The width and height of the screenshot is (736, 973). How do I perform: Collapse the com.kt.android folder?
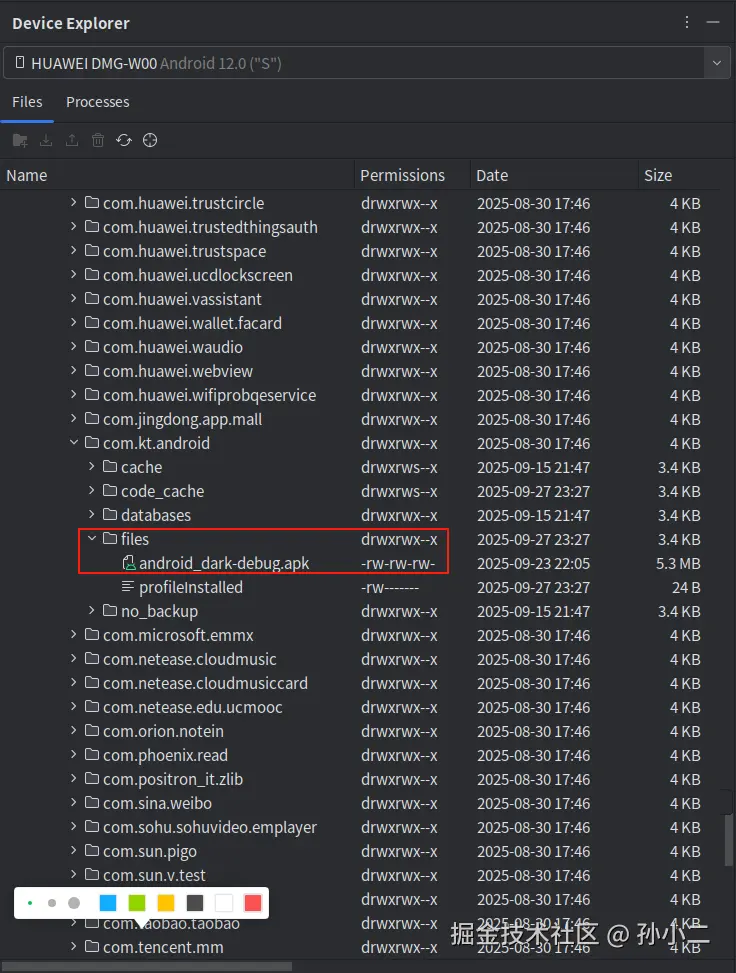(74, 442)
